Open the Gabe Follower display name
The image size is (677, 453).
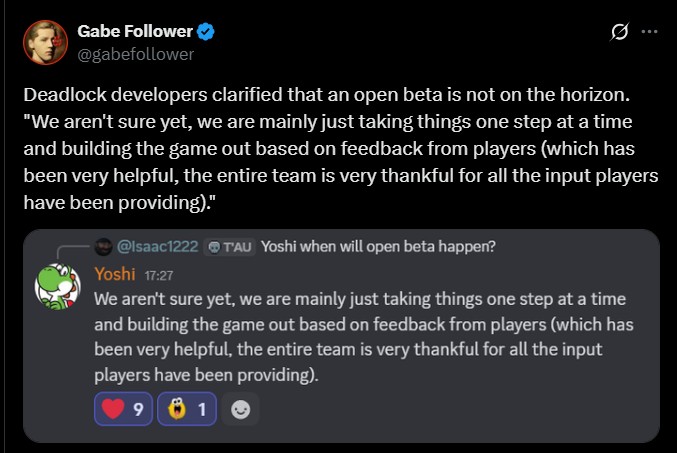(x=135, y=31)
